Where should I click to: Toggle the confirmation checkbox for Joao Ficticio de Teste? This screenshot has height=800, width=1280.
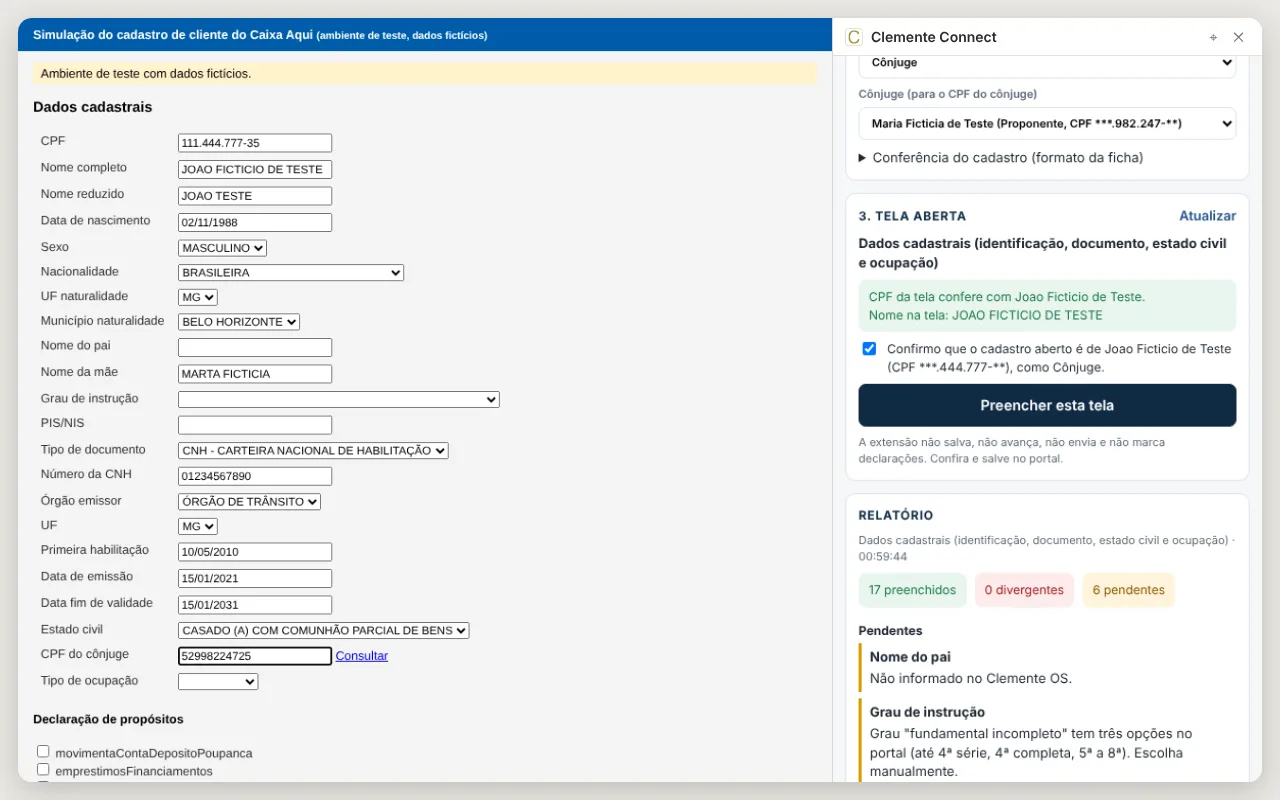click(869, 349)
